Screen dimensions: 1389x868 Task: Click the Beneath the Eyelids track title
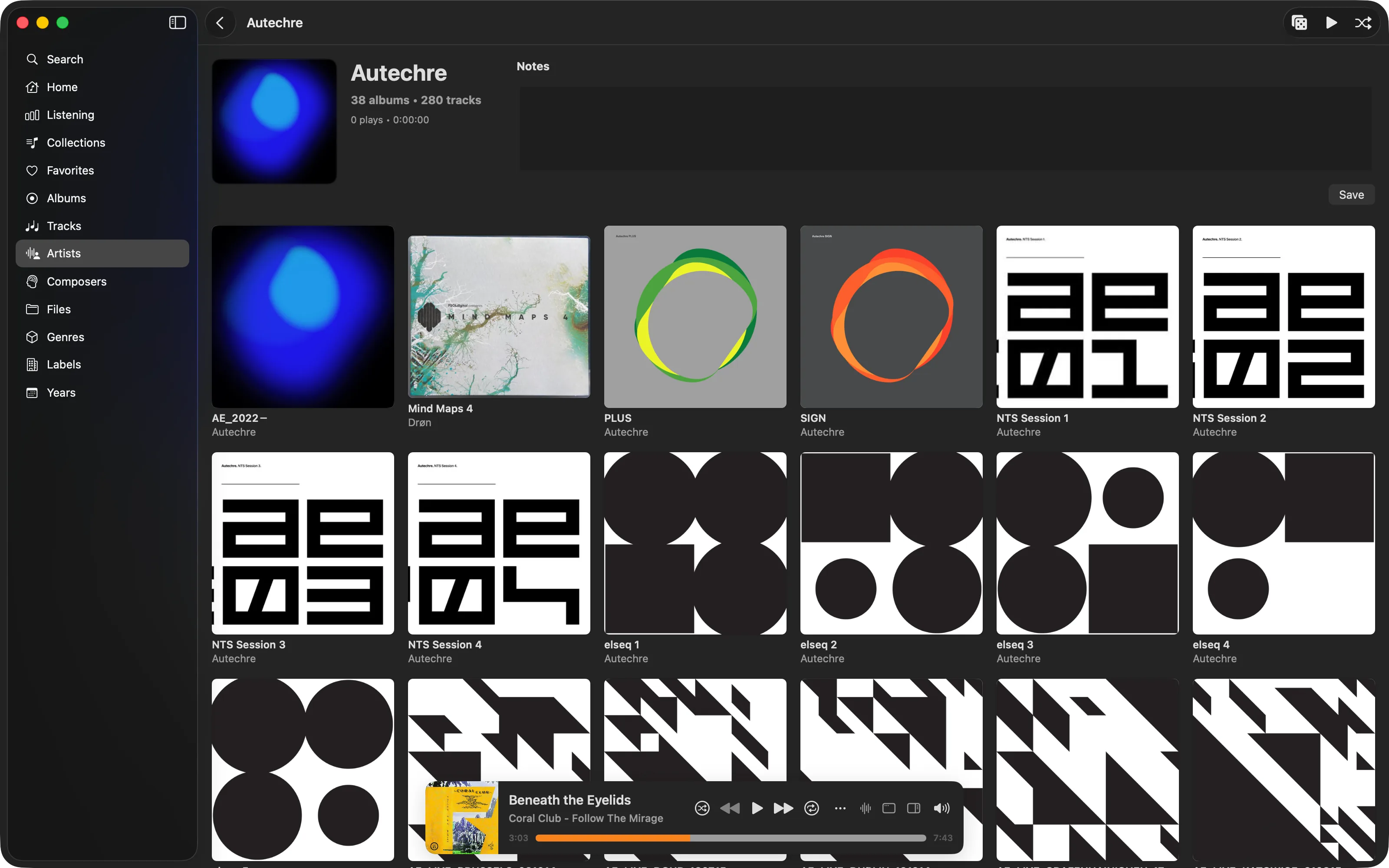pyautogui.click(x=569, y=800)
